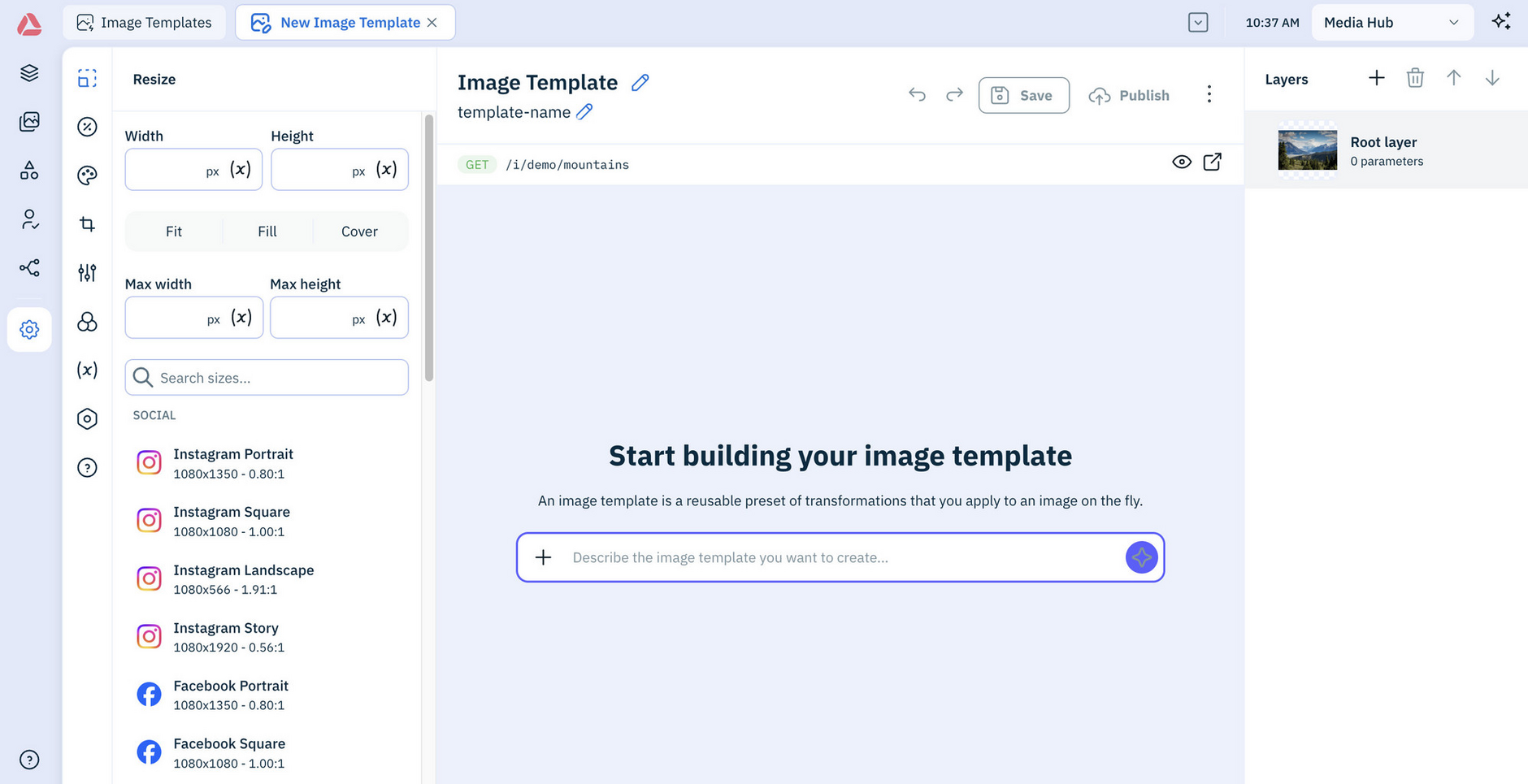Open the layers stack sidebar icon
This screenshot has height=784, width=1528.
click(29, 73)
